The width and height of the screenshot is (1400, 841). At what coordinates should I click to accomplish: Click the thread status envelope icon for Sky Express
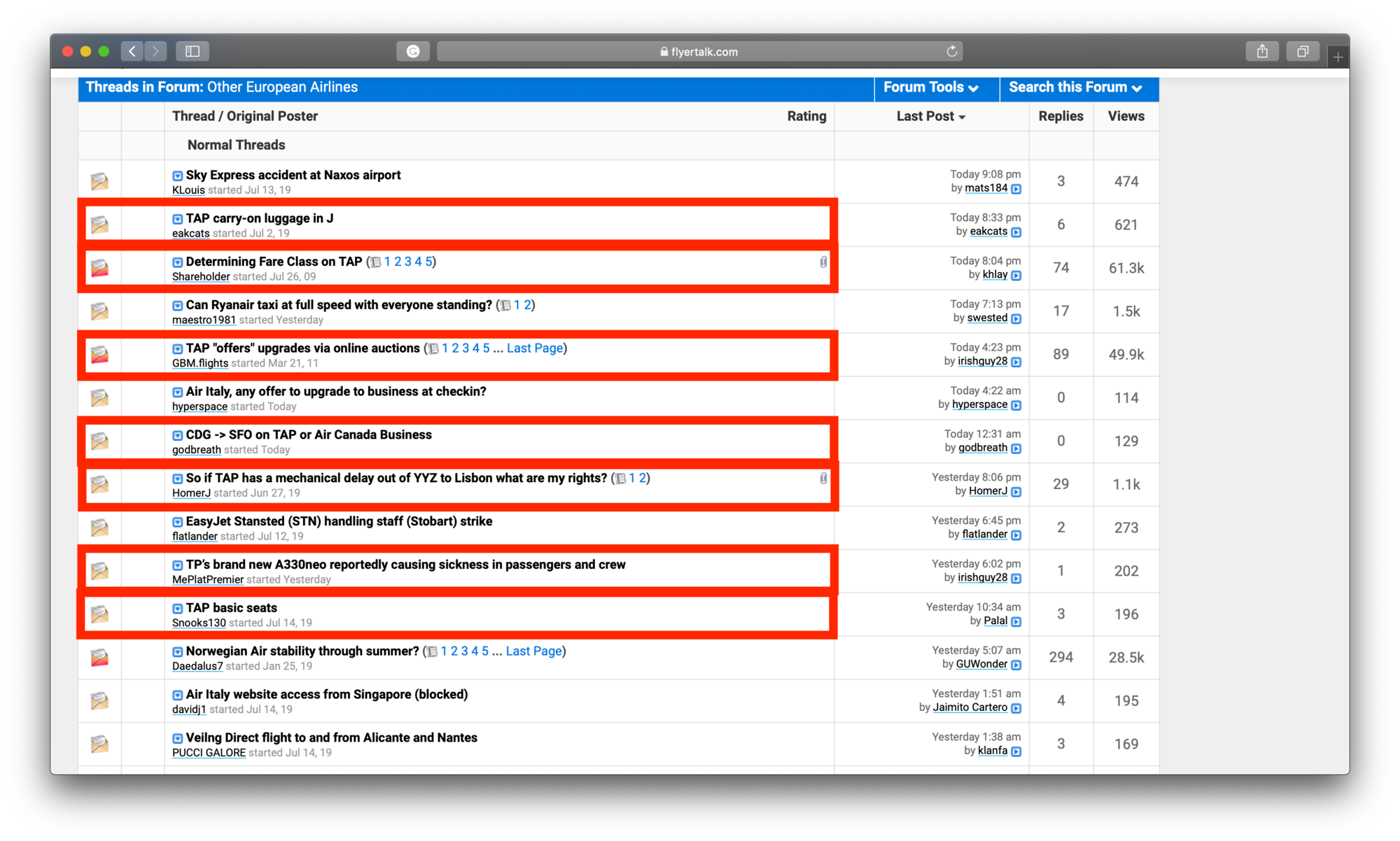coord(99,182)
